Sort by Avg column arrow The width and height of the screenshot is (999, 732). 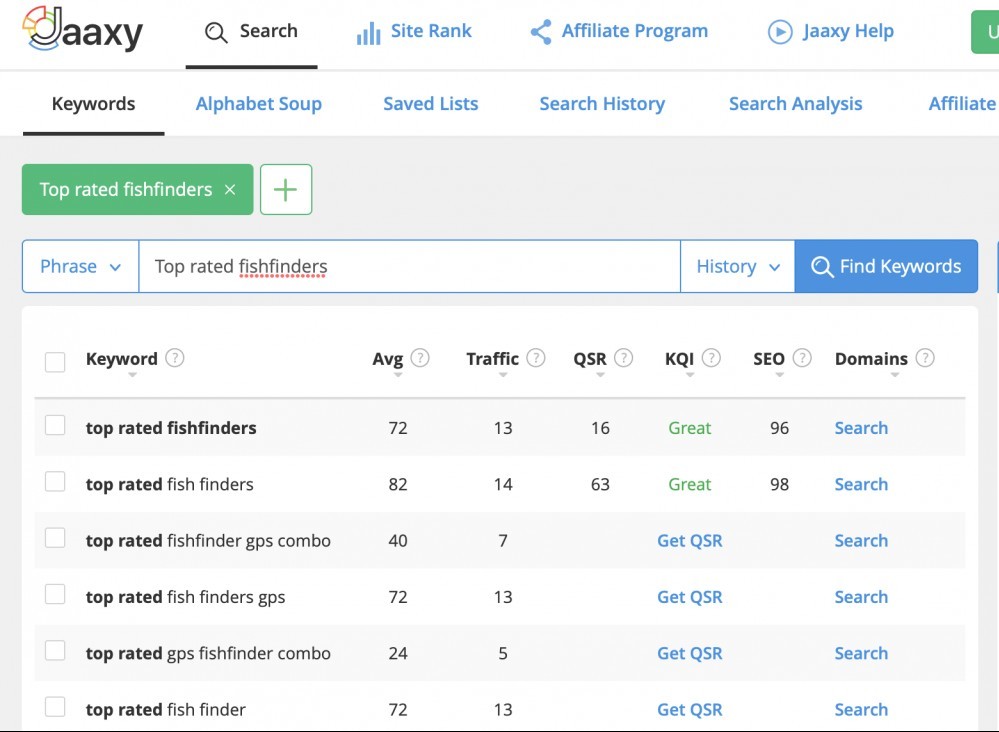(398, 375)
